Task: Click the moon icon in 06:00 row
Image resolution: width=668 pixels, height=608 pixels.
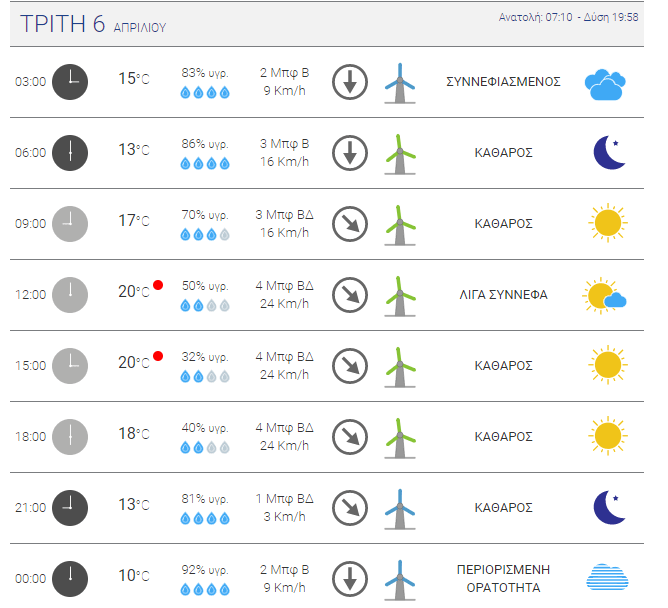Action: (x=609, y=153)
